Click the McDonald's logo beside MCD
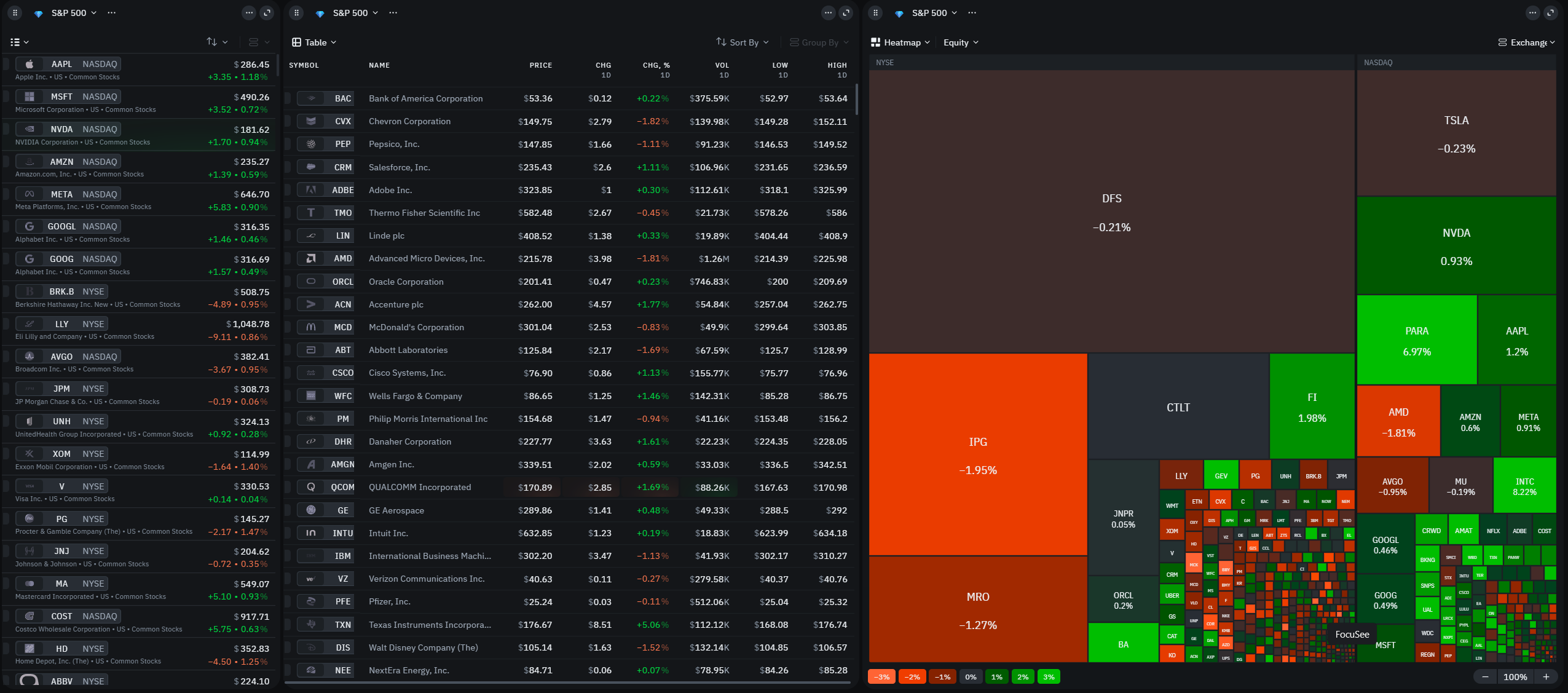Screen dimensions: 1568x693 tap(311, 327)
